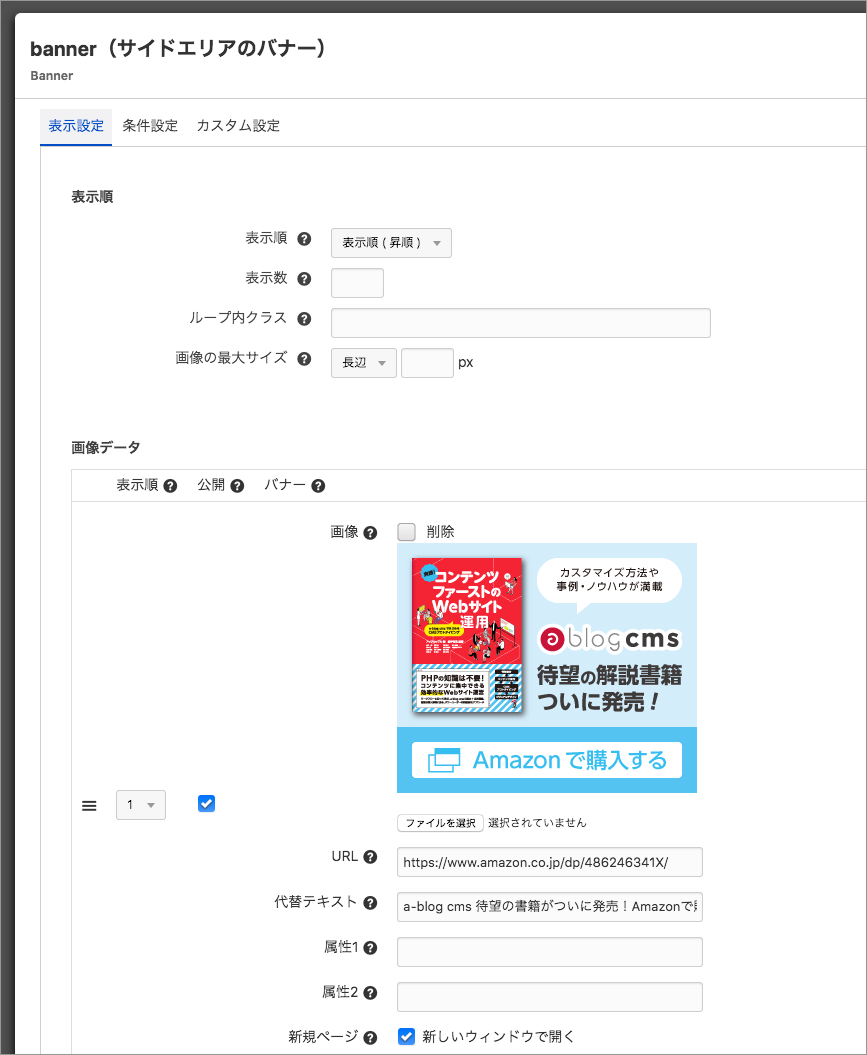Image resolution: width=867 pixels, height=1055 pixels.
Task: Uncheck 新しいウィンドウで開く checkbox
Action: pyautogui.click(x=406, y=1036)
